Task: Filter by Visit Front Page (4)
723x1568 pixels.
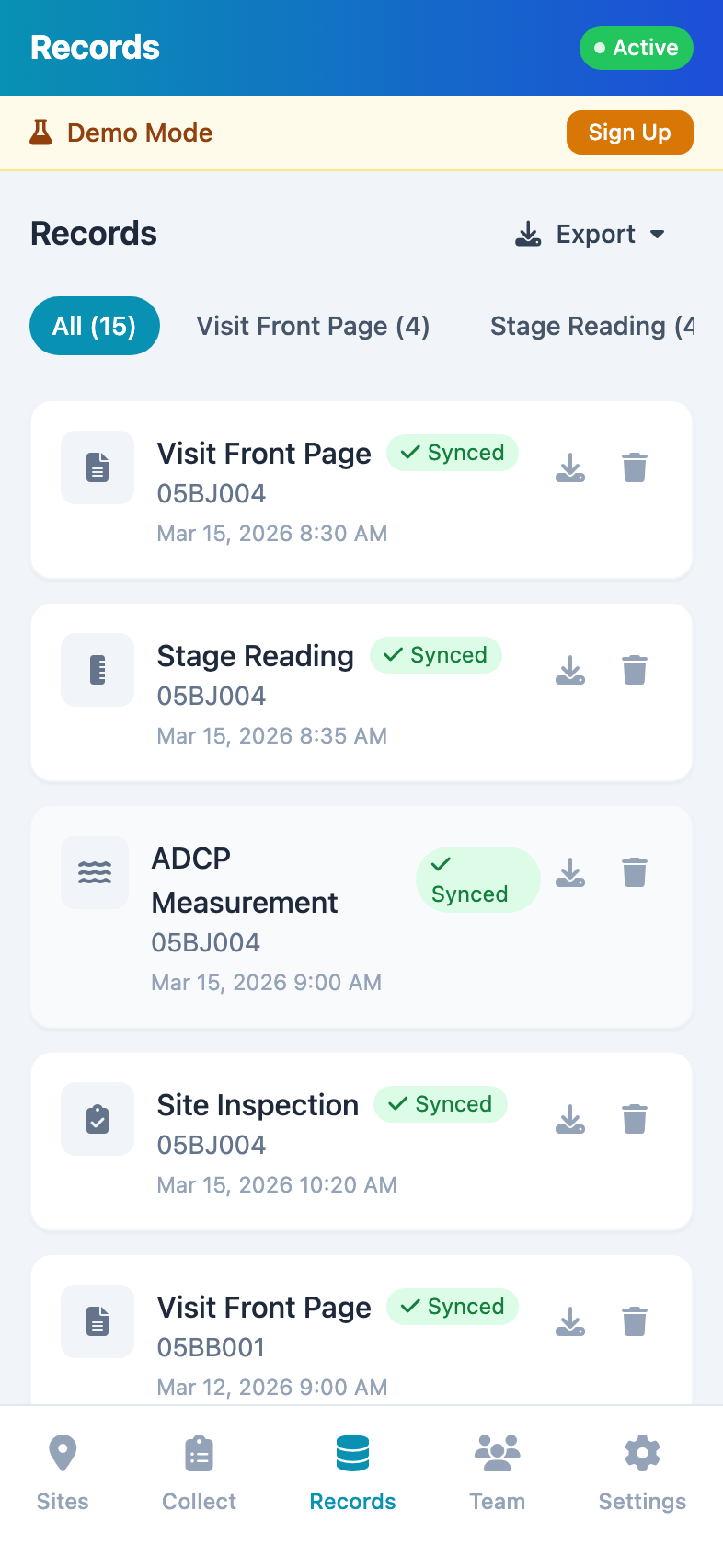Action: [313, 326]
